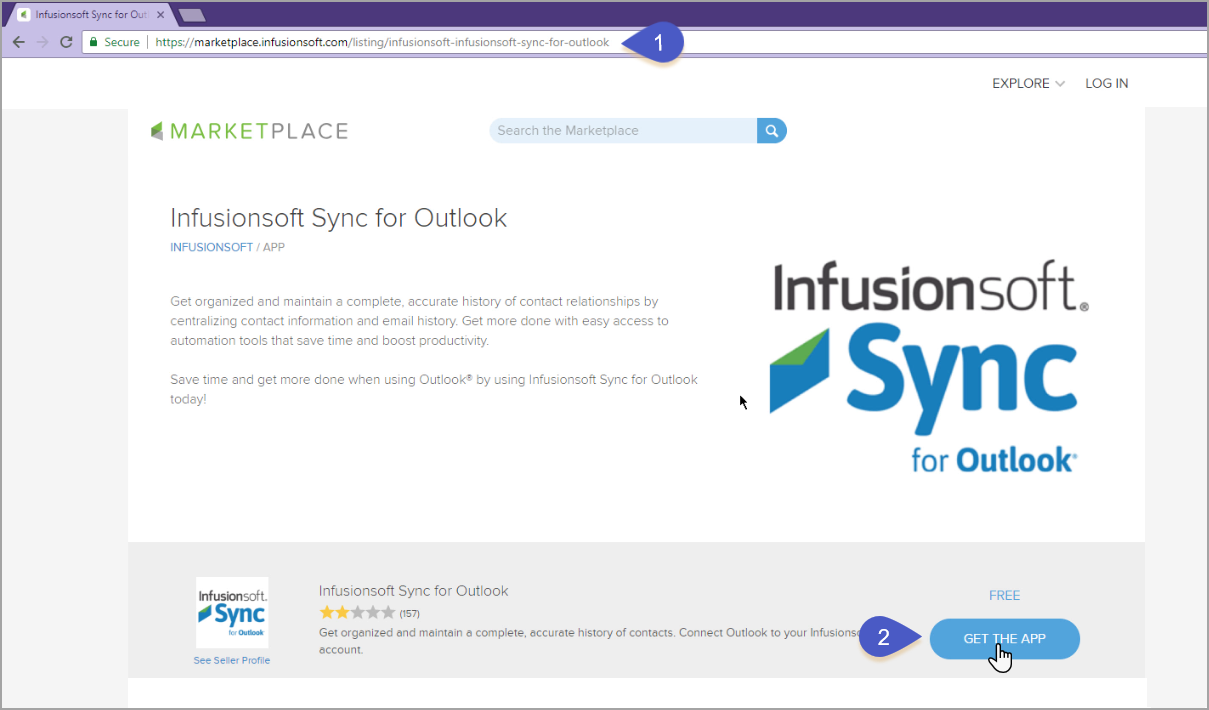
Task: Click the magnifier search button
Action: point(772,130)
